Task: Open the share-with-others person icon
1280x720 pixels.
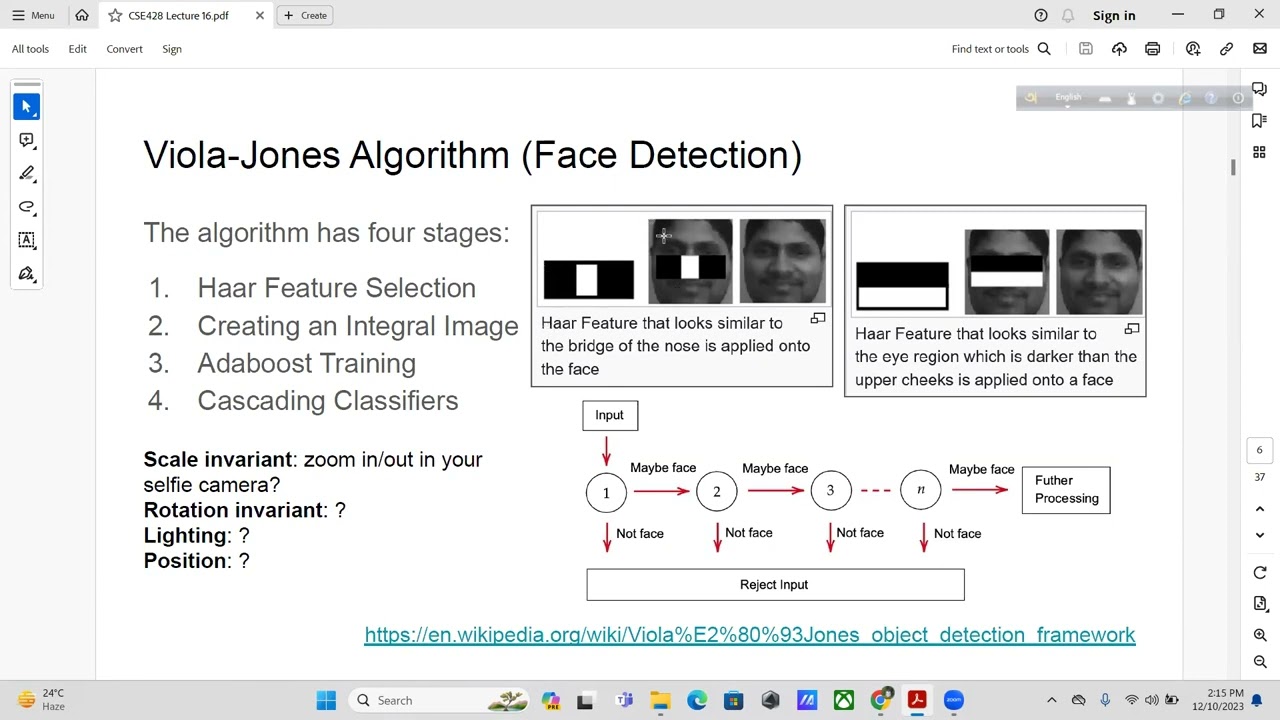Action: click(x=1193, y=48)
